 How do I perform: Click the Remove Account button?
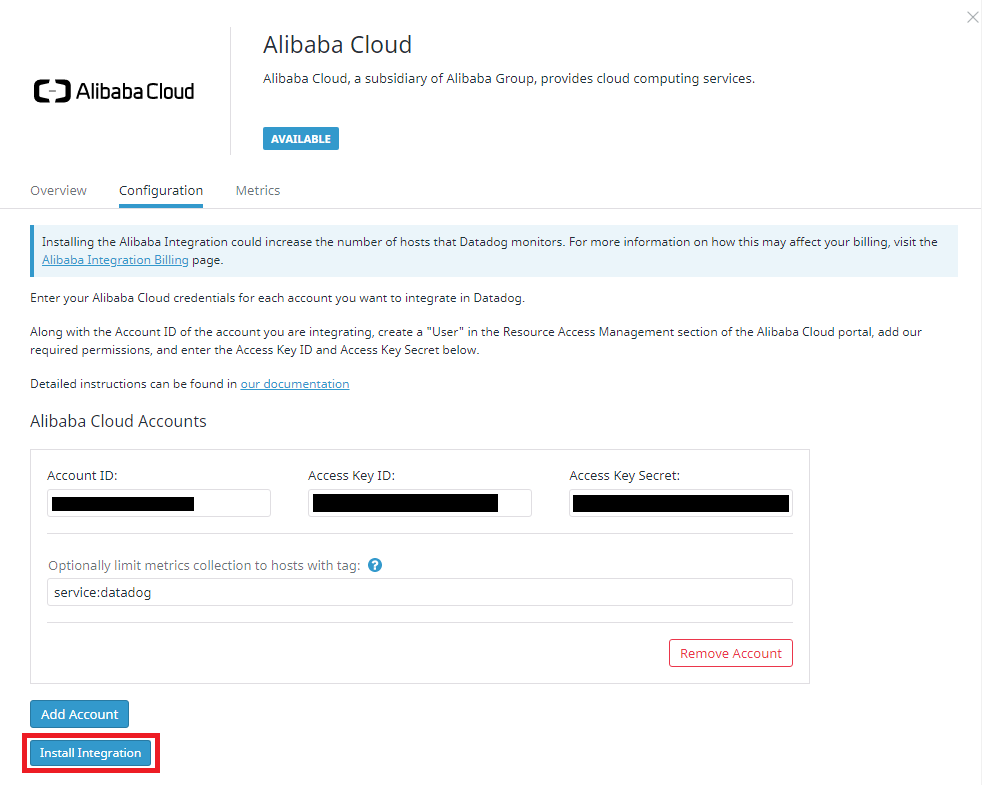730,653
